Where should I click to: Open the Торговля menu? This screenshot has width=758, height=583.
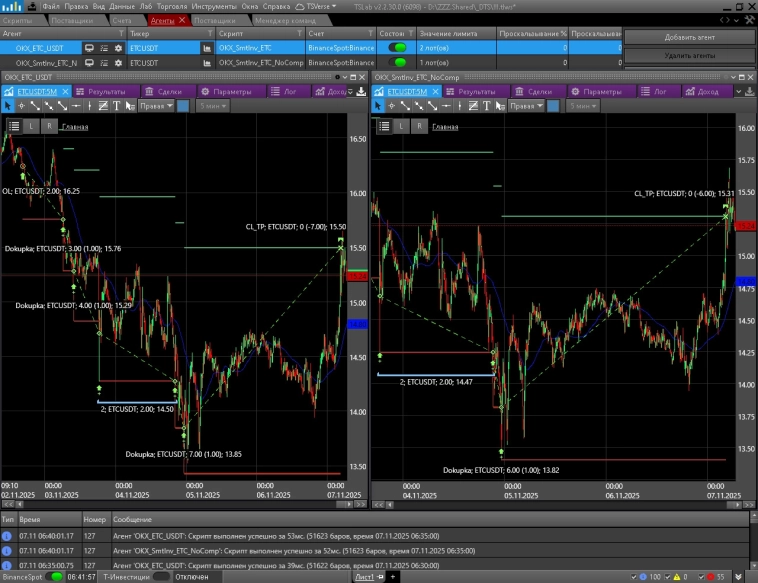pos(172,6)
